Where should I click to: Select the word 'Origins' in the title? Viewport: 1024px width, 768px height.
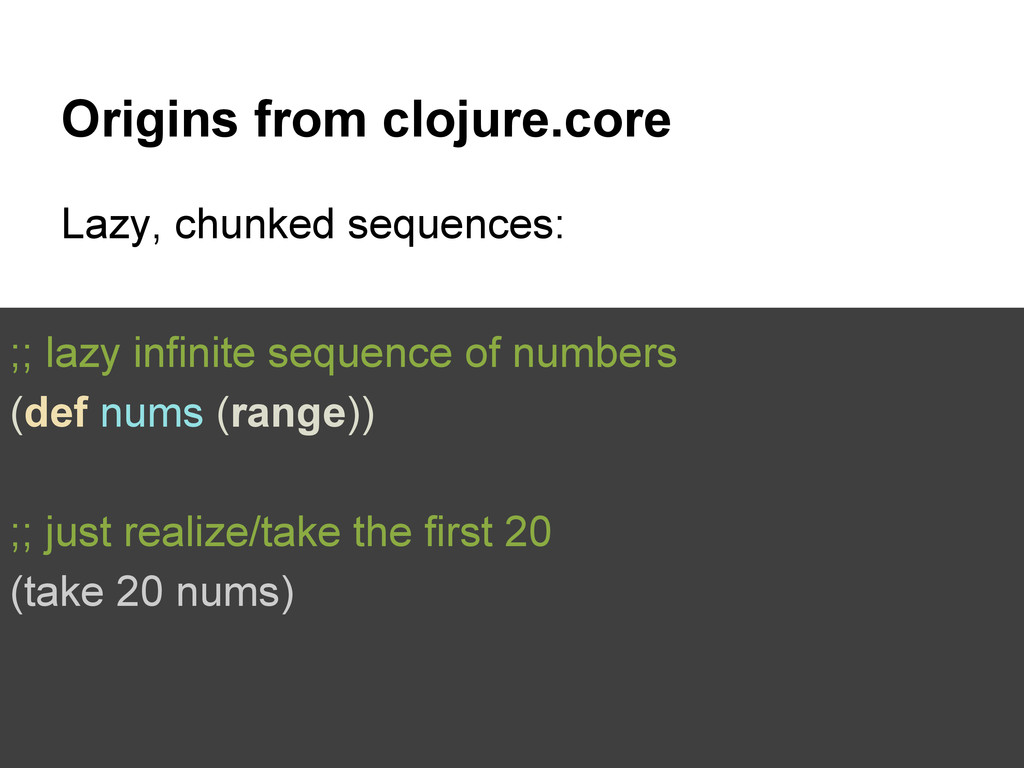click(150, 121)
